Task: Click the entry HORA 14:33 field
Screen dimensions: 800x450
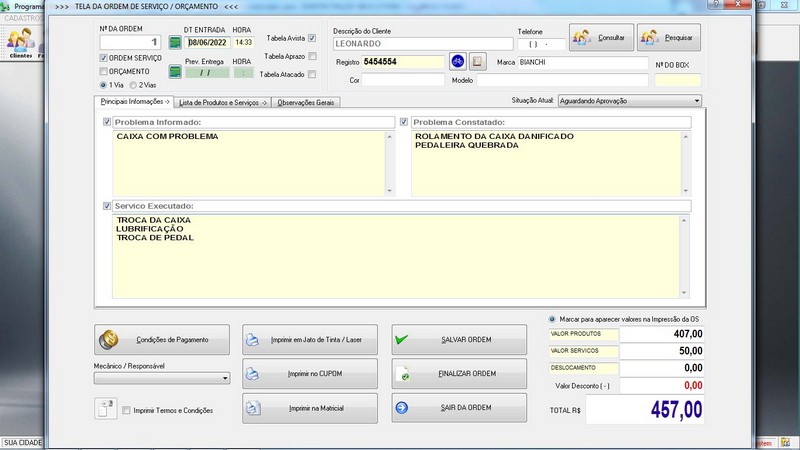Action: coord(244,42)
